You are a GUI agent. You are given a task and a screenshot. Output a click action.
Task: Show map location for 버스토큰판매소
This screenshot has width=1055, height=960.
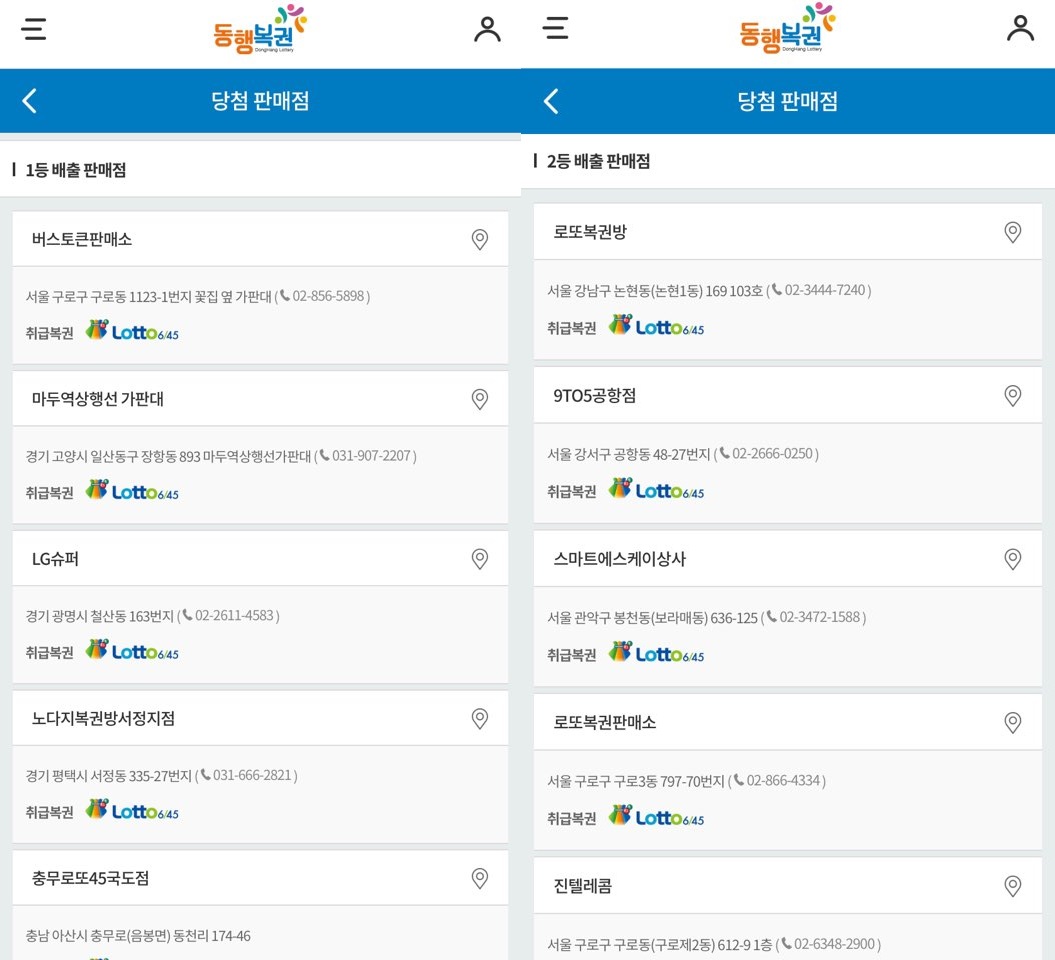tap(480, 239)
